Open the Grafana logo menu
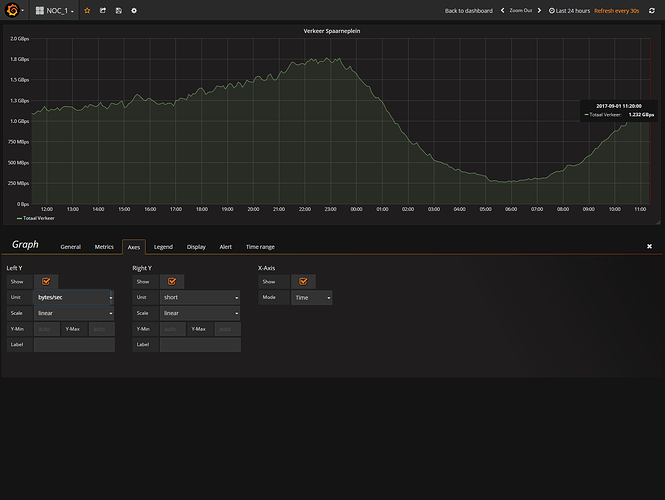 (x=12, y=10)
